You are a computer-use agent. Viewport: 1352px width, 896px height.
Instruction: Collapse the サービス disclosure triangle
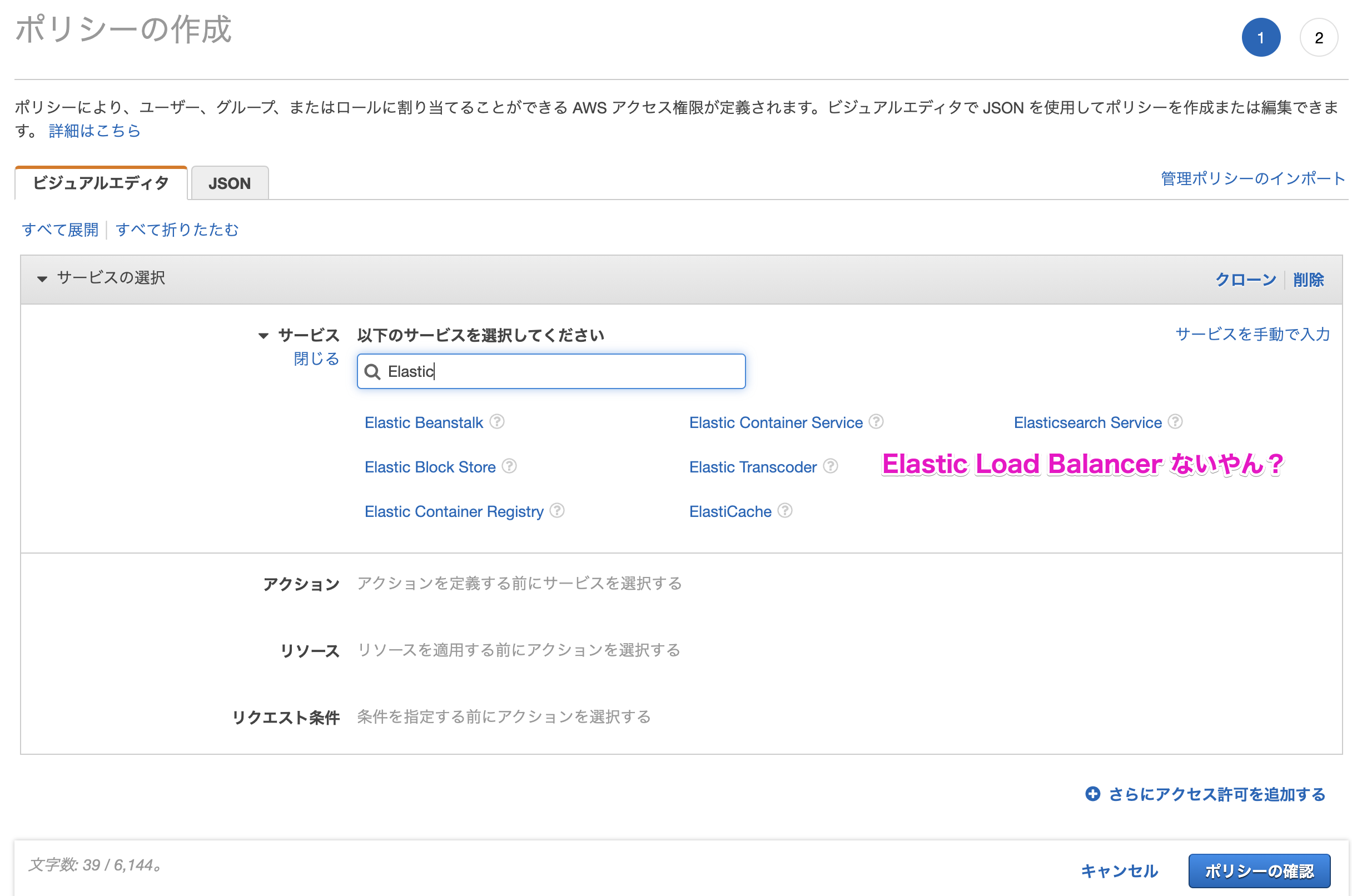[263, 336]
